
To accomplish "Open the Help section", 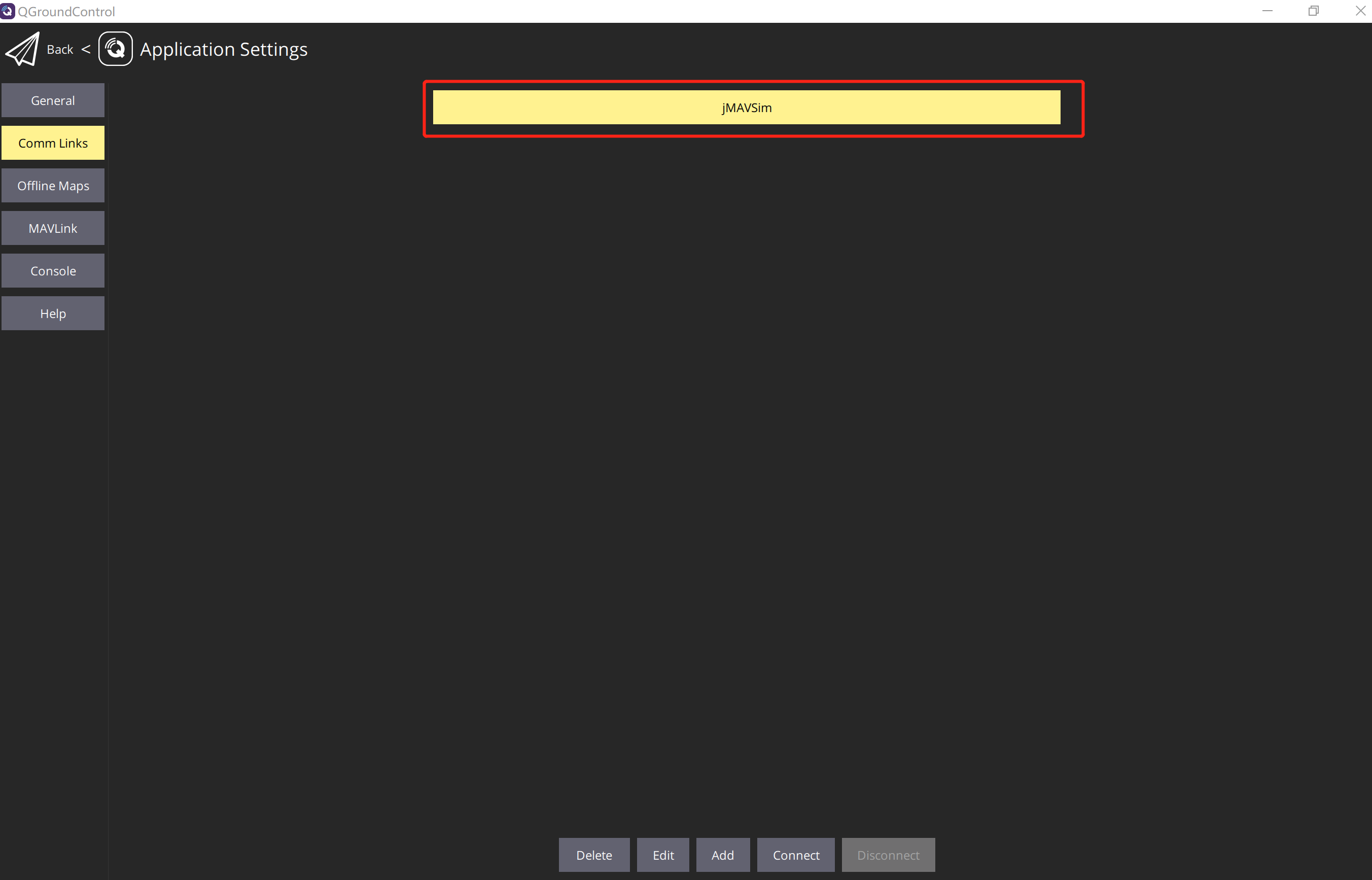I will coord(53,313).
